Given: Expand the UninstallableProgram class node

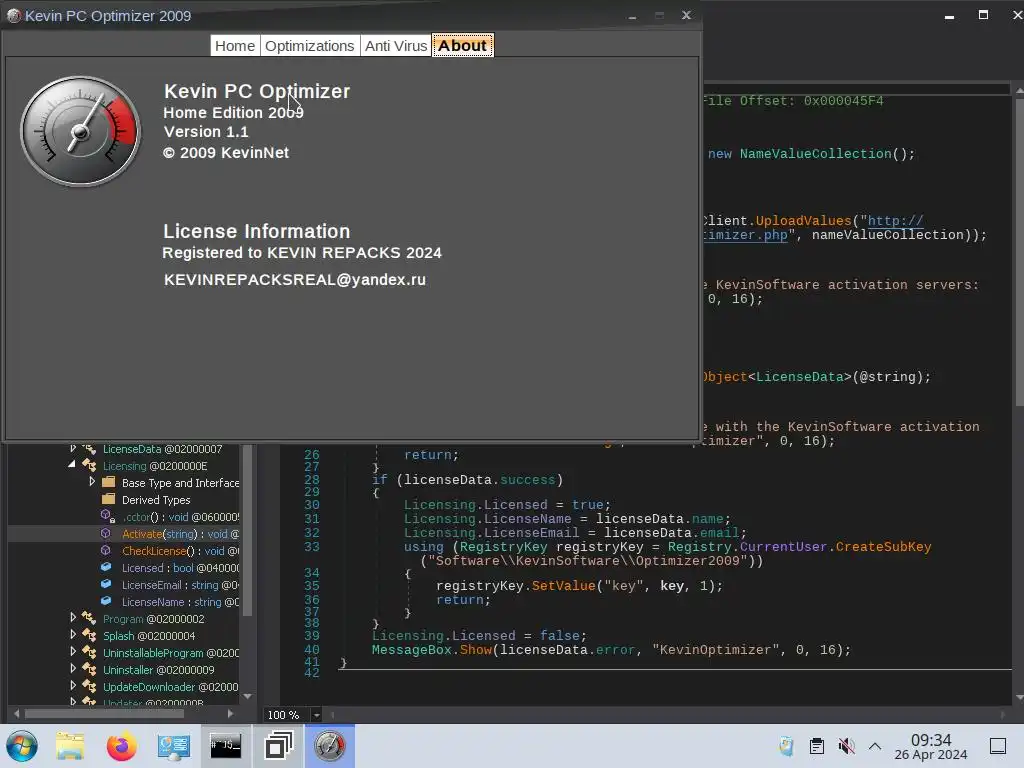Looking at the screenshot, I should 72,652.
